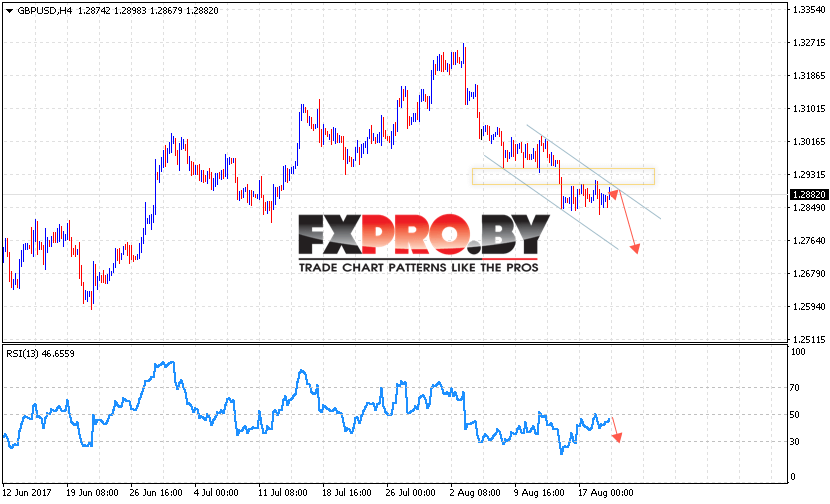Screen dimensions: 830x504
Task: Click RSI scale label 50
Action: [x=795, y=415]
